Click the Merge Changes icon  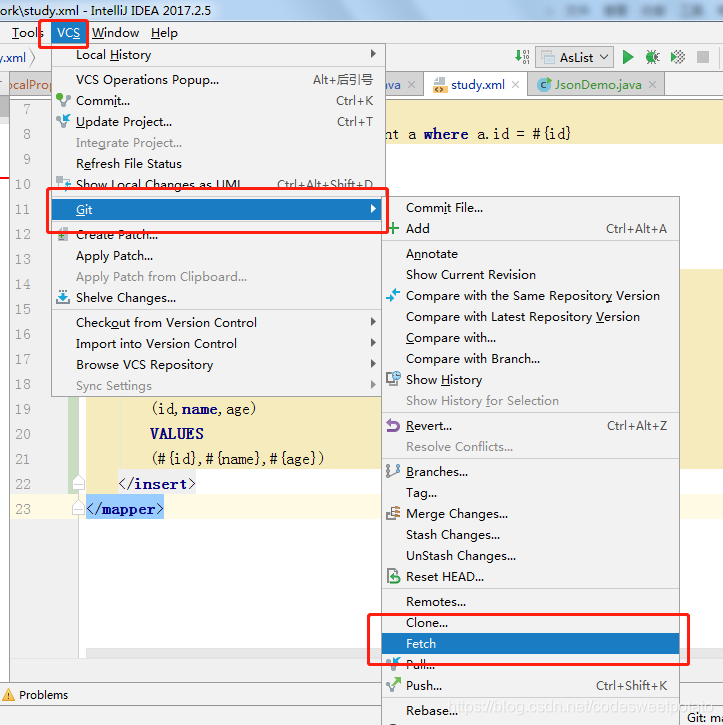[393, 513]
